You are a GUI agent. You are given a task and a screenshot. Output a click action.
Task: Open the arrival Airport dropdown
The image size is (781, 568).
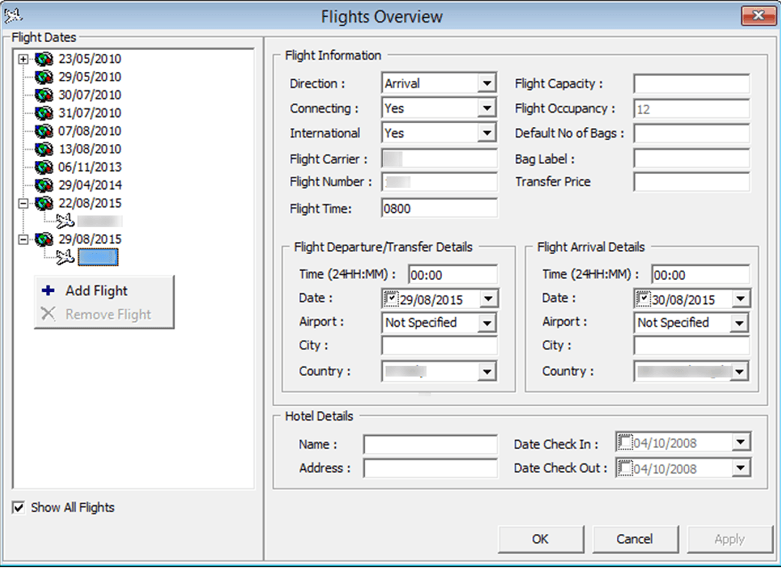pos(739,323)
